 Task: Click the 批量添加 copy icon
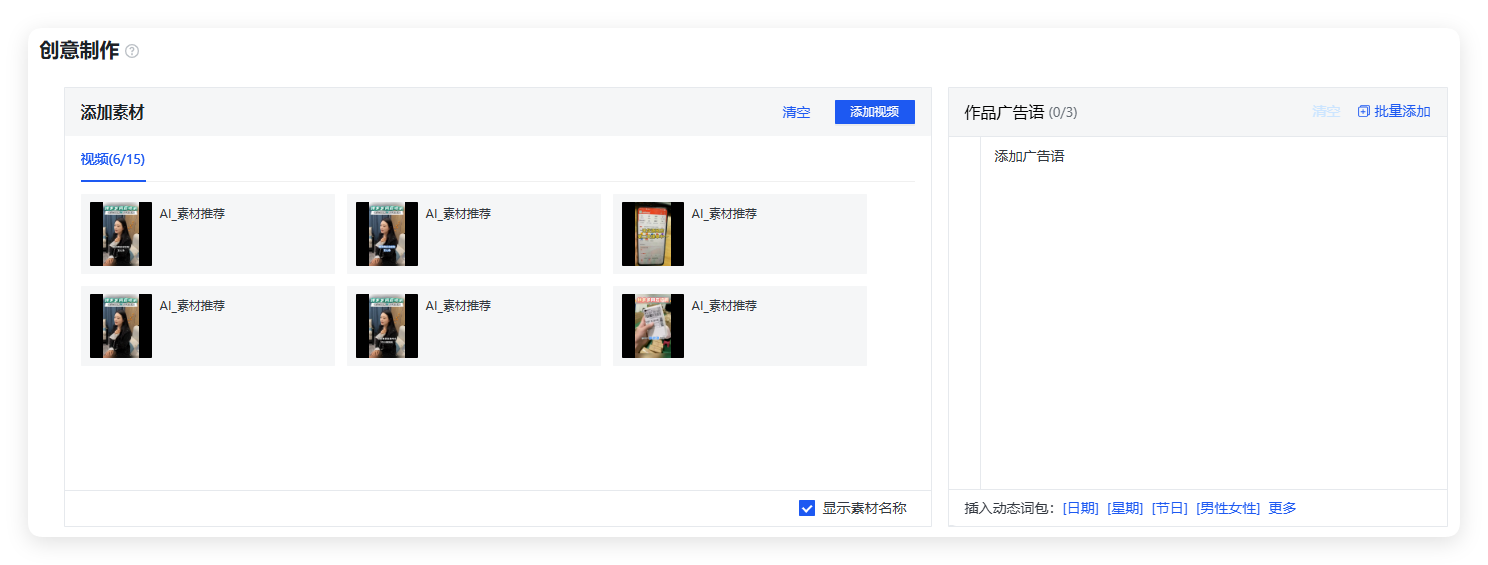[x=1363, y=111]
